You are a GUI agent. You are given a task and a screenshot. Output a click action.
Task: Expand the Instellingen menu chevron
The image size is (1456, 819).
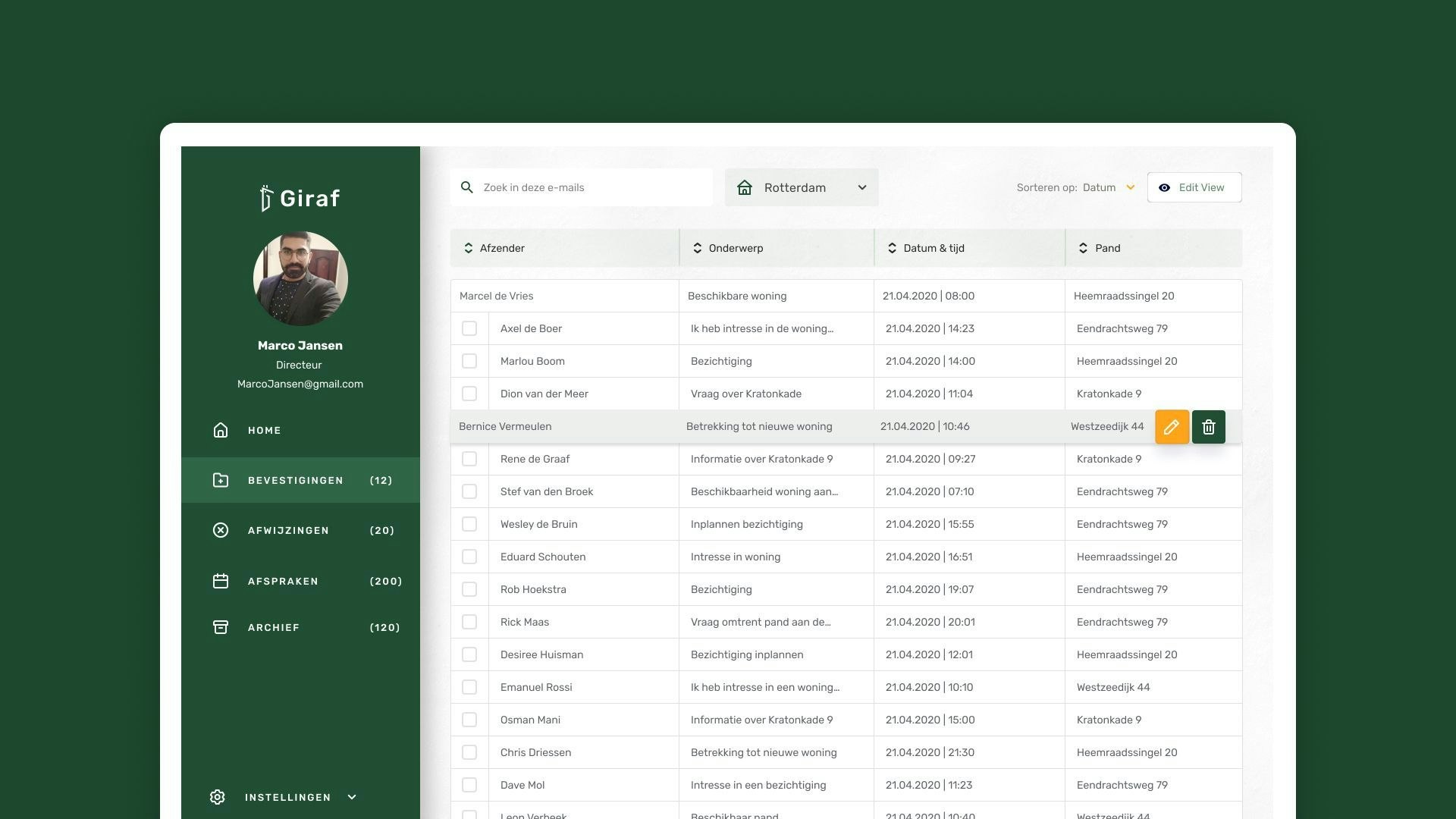(x=352, y=797)
